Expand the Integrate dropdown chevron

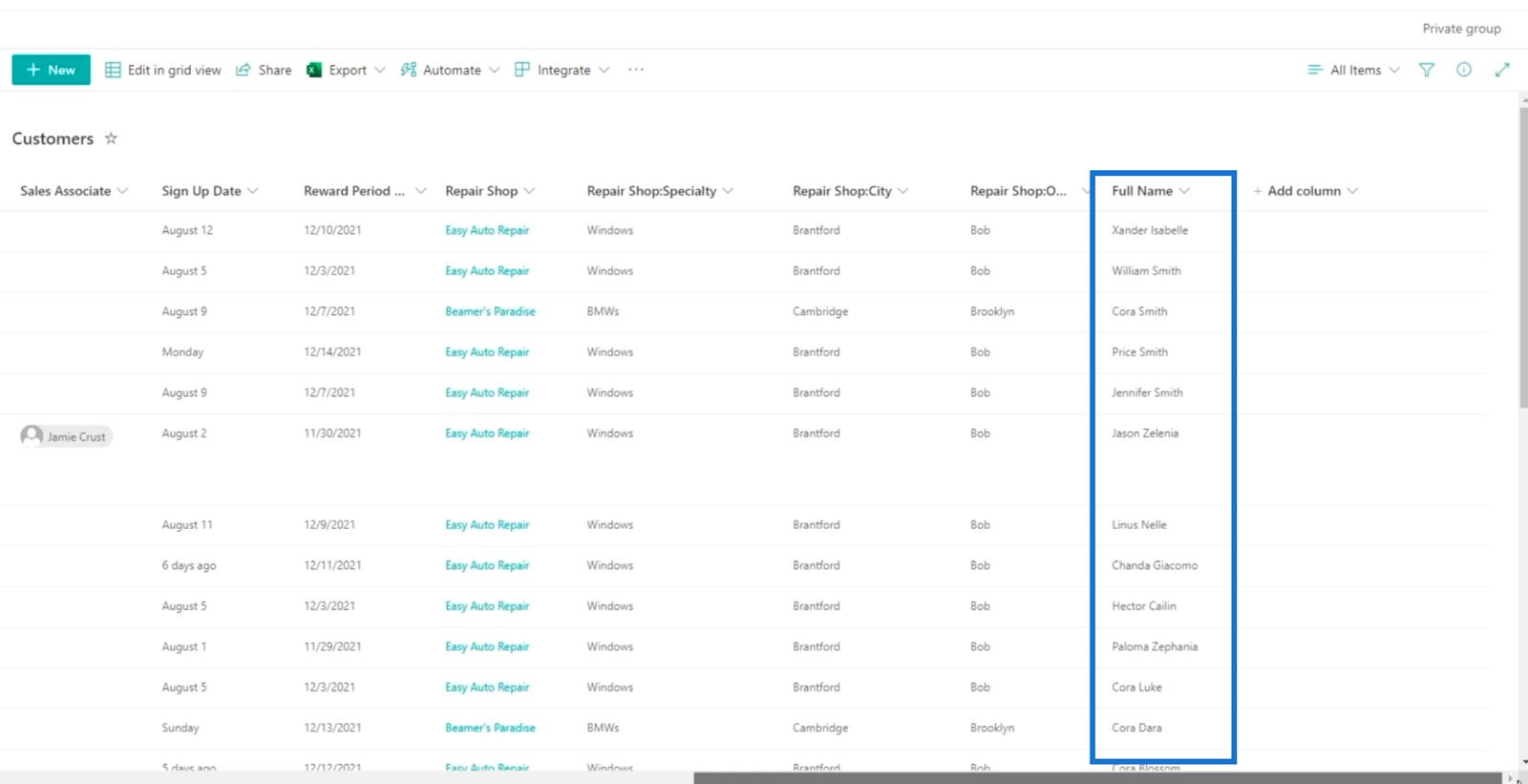coord(604,70)
